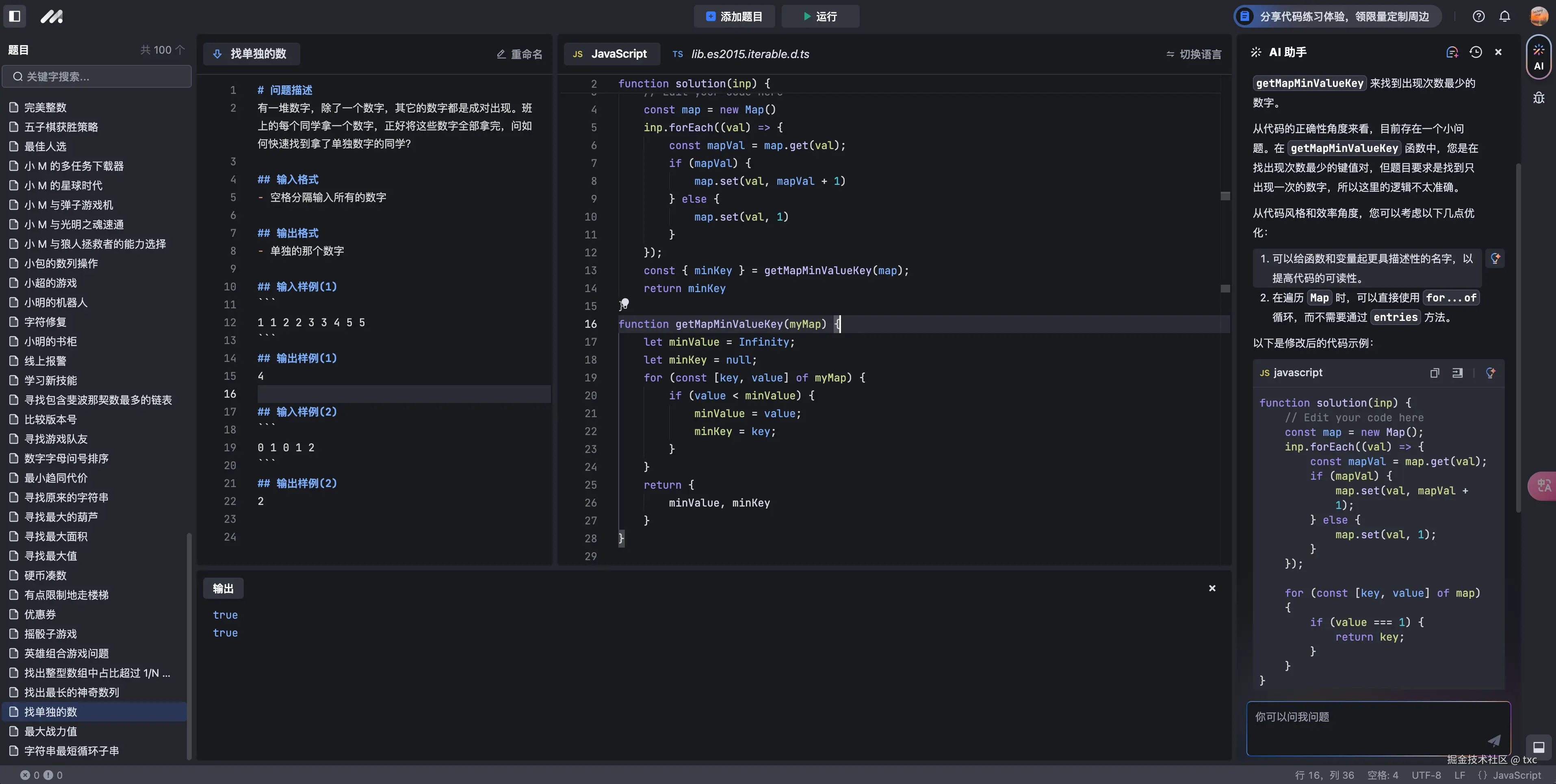The width and height of the screenshot is (1556, 784).
Task: Open the 切换语言 language switcher
Action: click(1194, 54)
